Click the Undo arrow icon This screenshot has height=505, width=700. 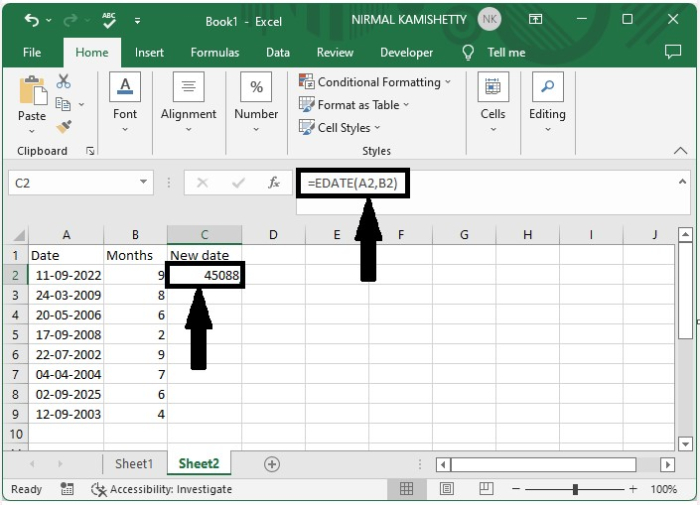point(32,20)
